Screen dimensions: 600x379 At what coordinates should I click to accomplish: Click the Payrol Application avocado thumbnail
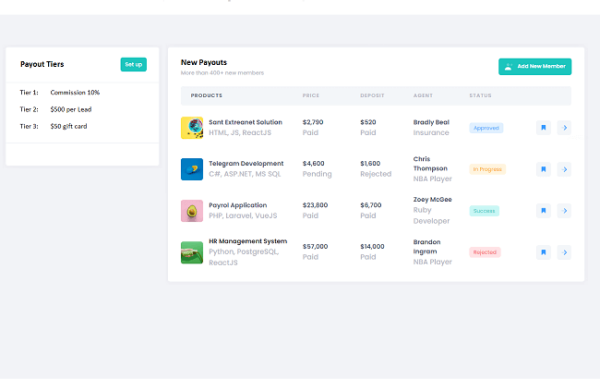pos(192,211)
